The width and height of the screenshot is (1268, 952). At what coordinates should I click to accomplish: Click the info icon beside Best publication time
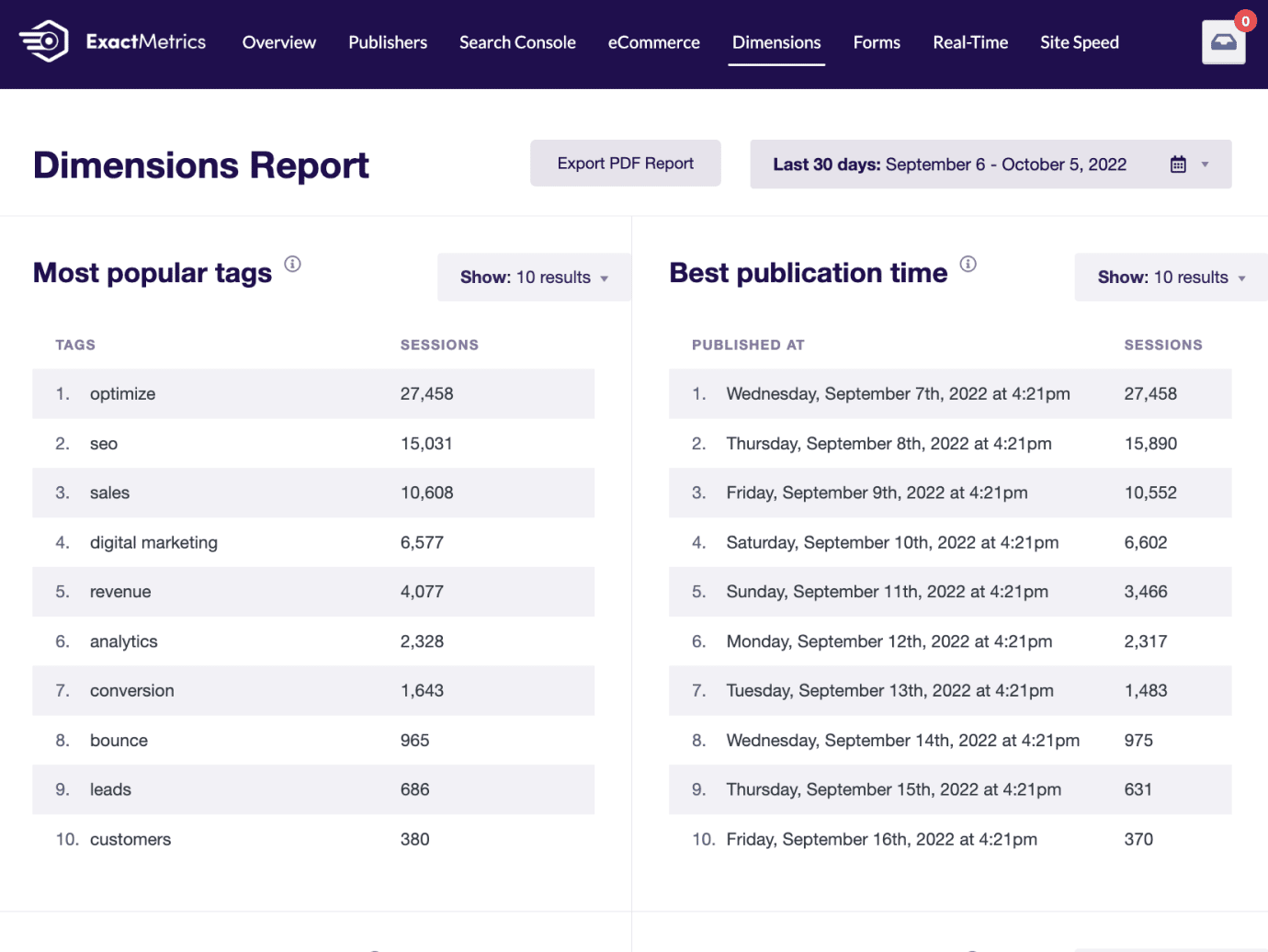[968, 265]
